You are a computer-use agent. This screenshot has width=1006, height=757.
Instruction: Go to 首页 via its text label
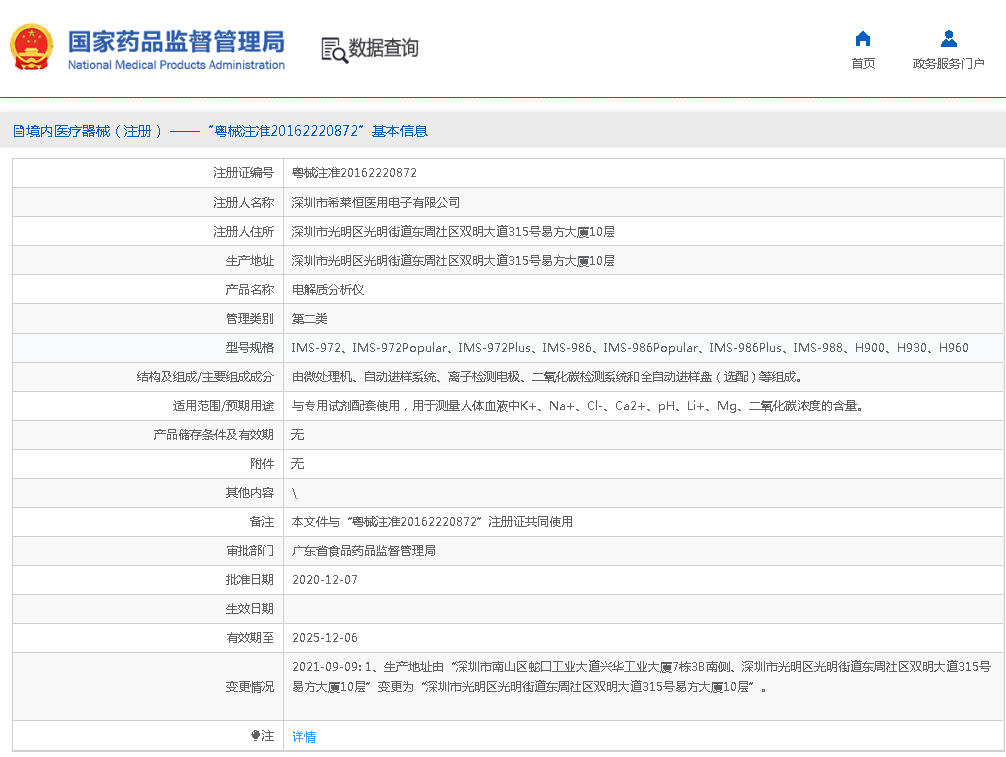point(862,64)
